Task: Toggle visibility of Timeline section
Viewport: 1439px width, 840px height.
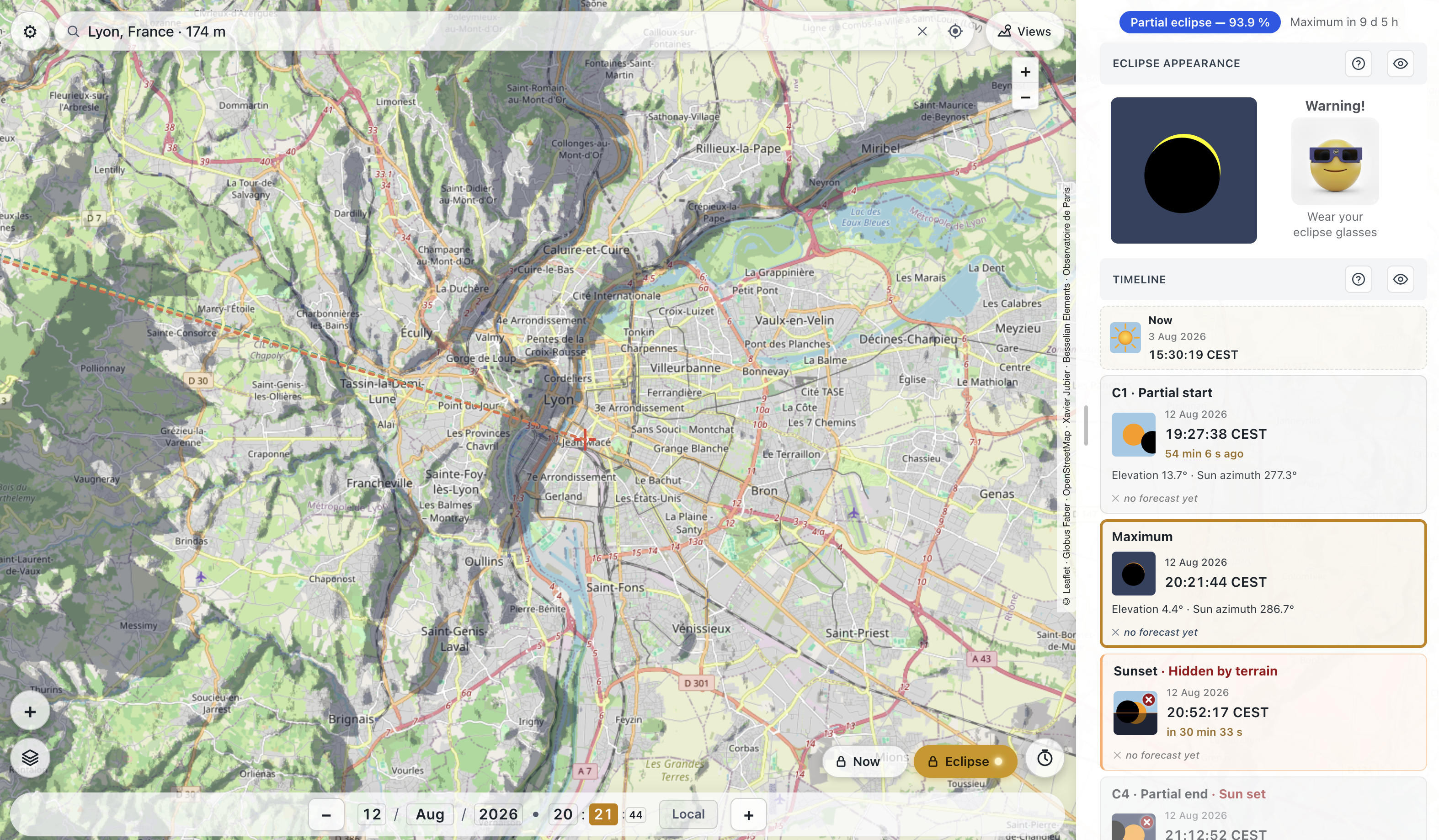Action: click(x=1400, y=279)
